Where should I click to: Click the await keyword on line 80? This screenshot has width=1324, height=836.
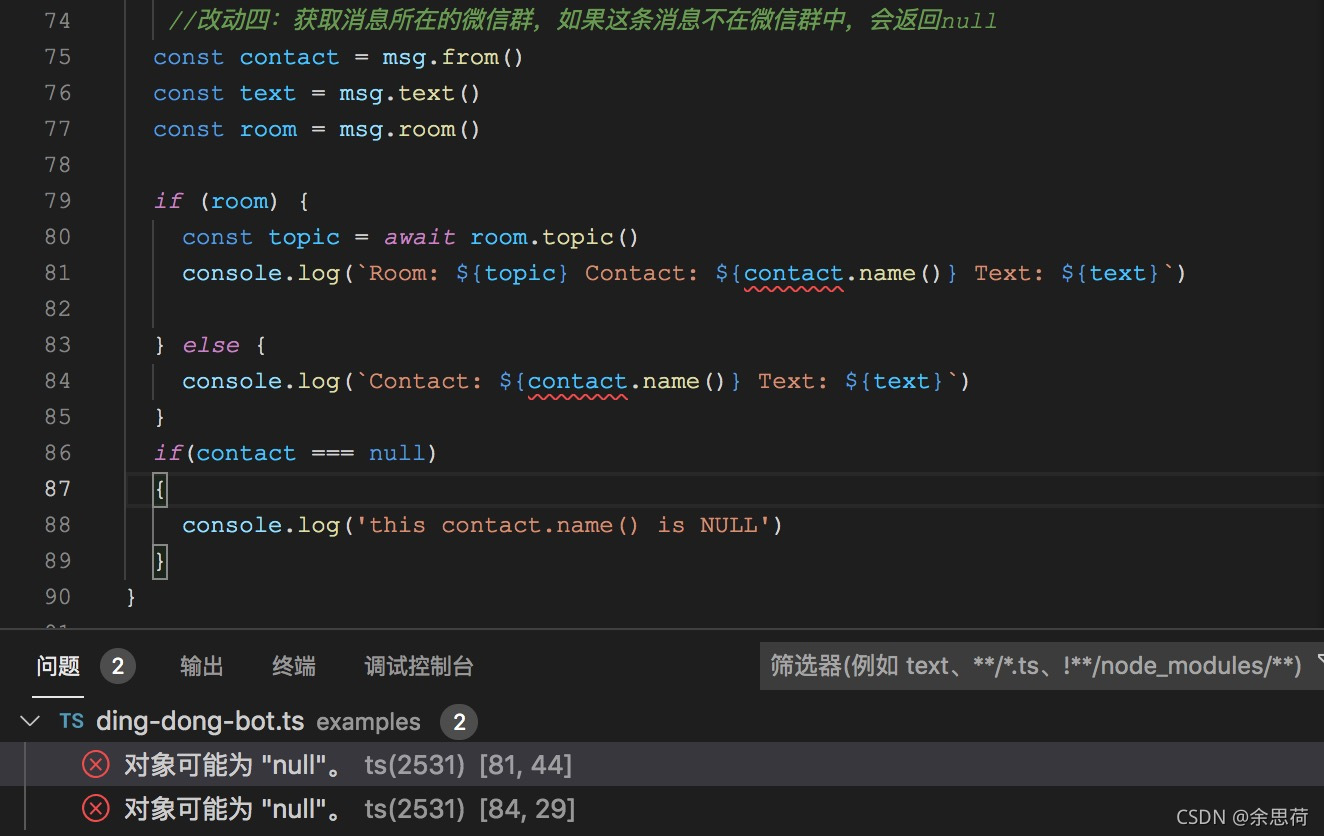420,237
